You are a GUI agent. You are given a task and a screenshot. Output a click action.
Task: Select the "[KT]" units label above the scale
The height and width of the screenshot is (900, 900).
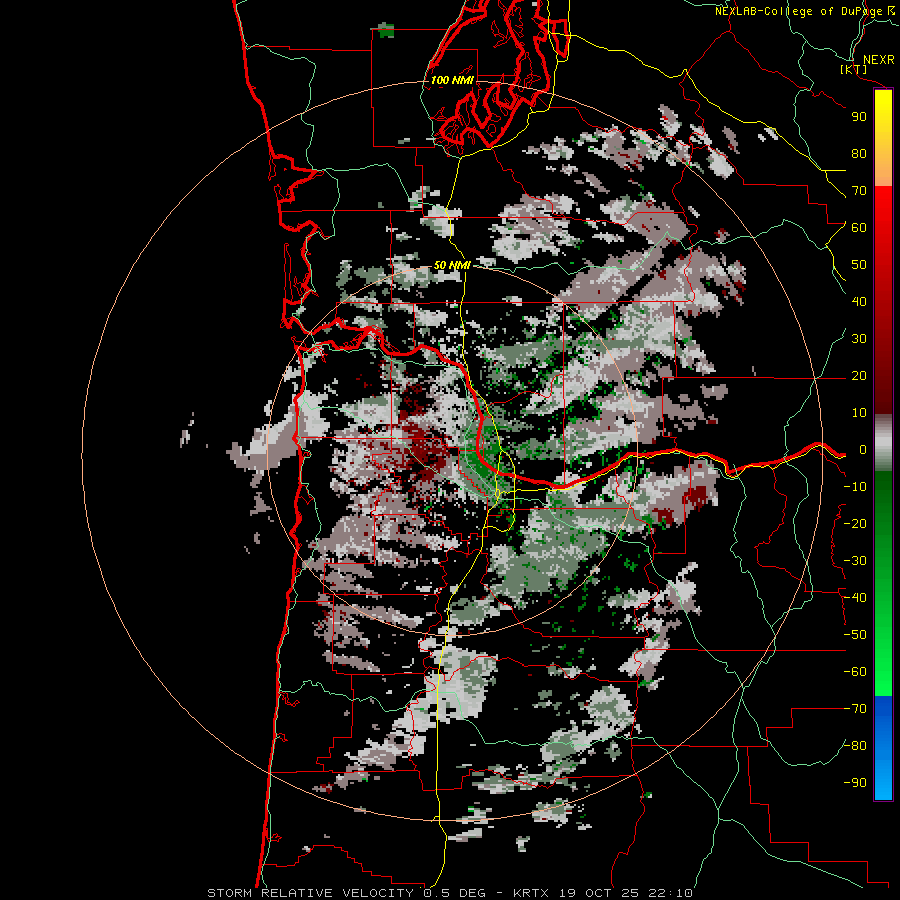click(x=854, y=69)
